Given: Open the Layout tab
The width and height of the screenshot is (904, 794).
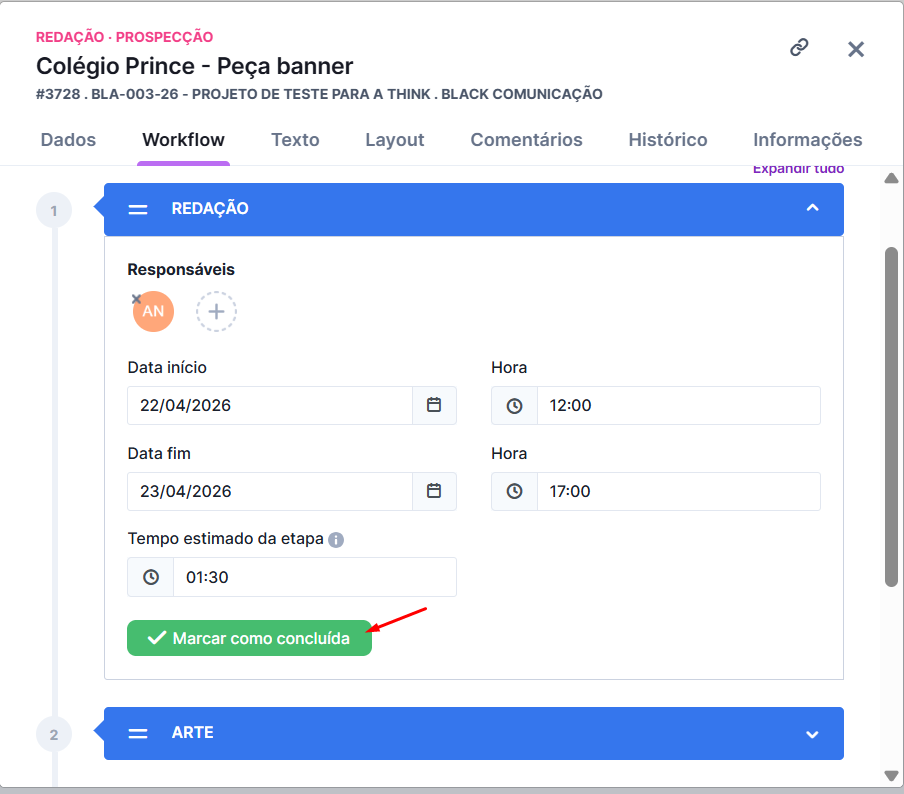Looking at the screenshot, I should (395, 140).
